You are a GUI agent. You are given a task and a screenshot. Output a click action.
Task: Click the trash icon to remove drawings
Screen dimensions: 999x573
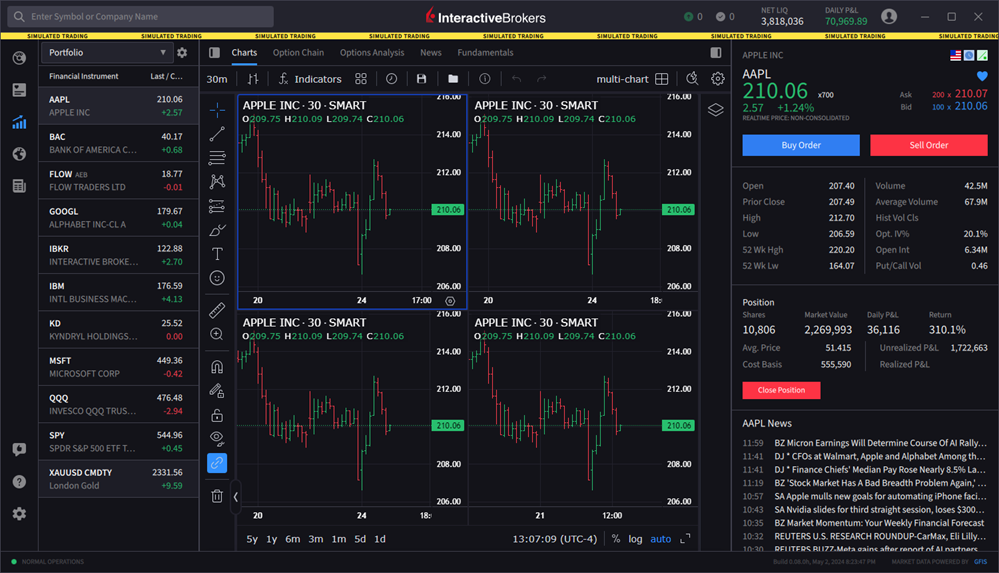tap(217, 496)
